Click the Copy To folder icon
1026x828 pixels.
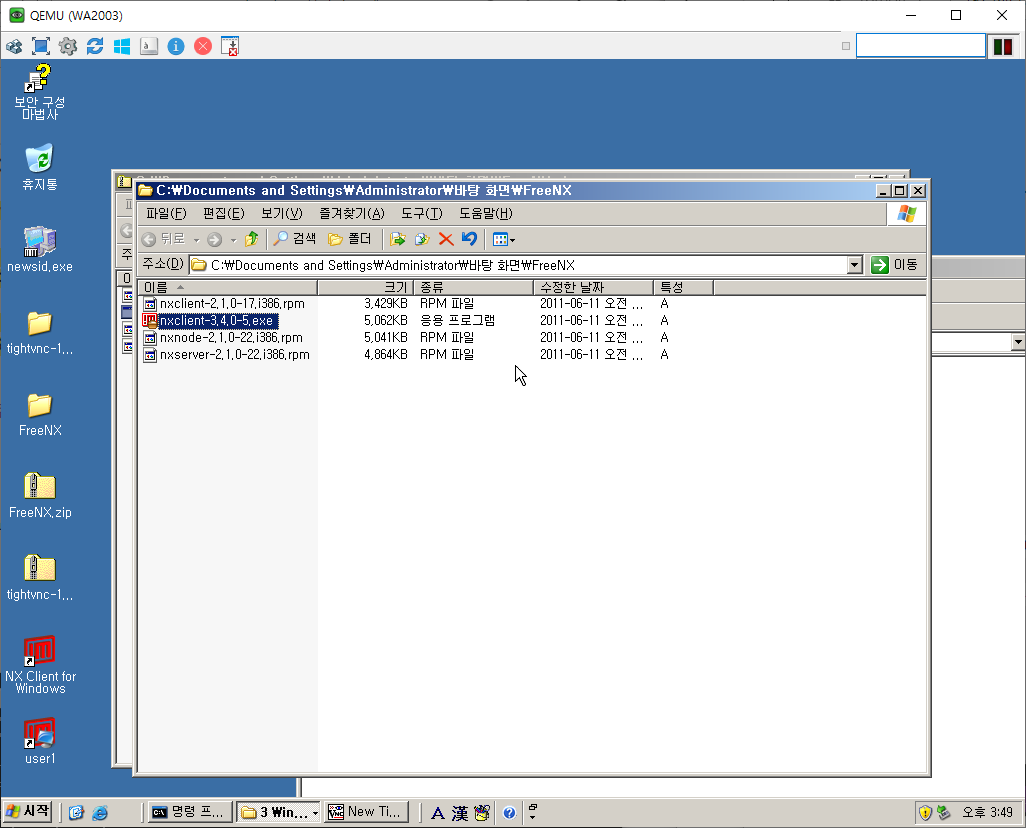click(422, 239)
